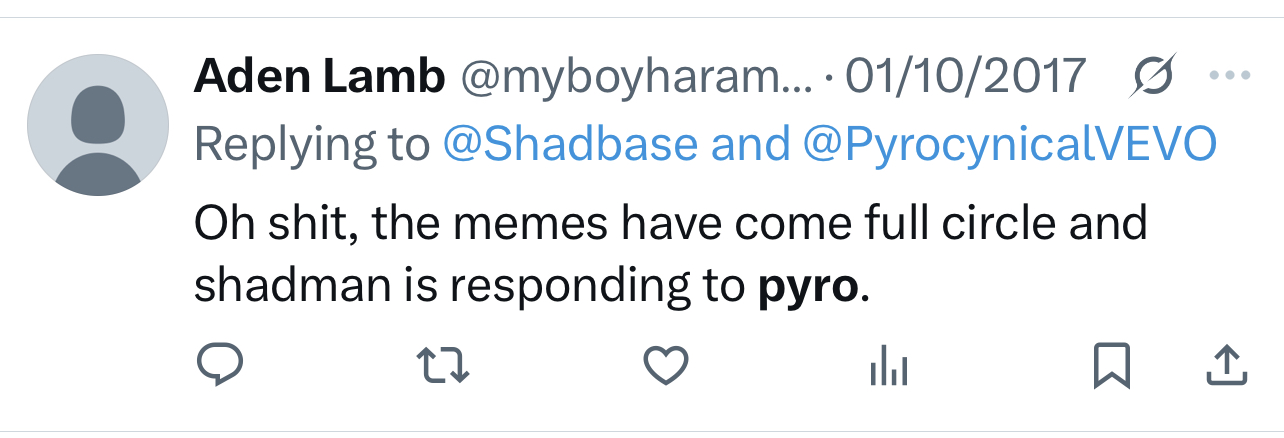Share the tweet with the upload icon

pyautogui.click(x=1227, y=366)
